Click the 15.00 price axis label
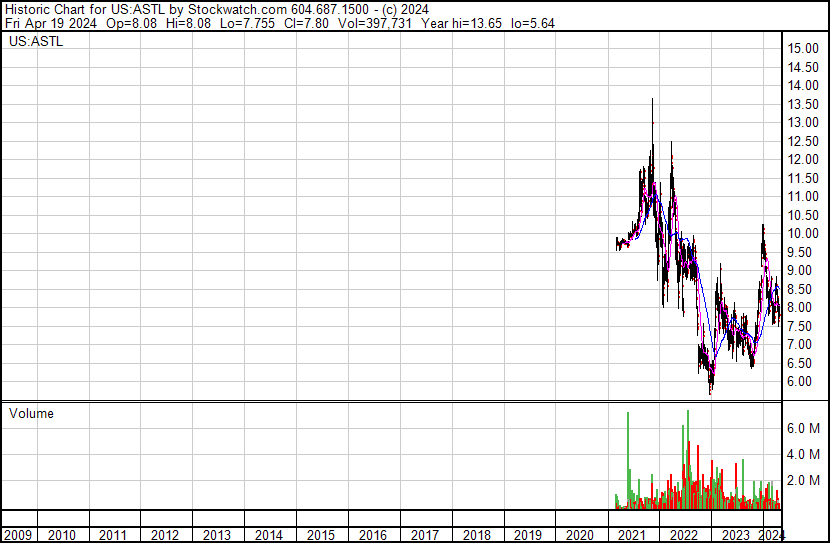Image resolution: width=830 pixels, height=543 pixels. (803, 48)
